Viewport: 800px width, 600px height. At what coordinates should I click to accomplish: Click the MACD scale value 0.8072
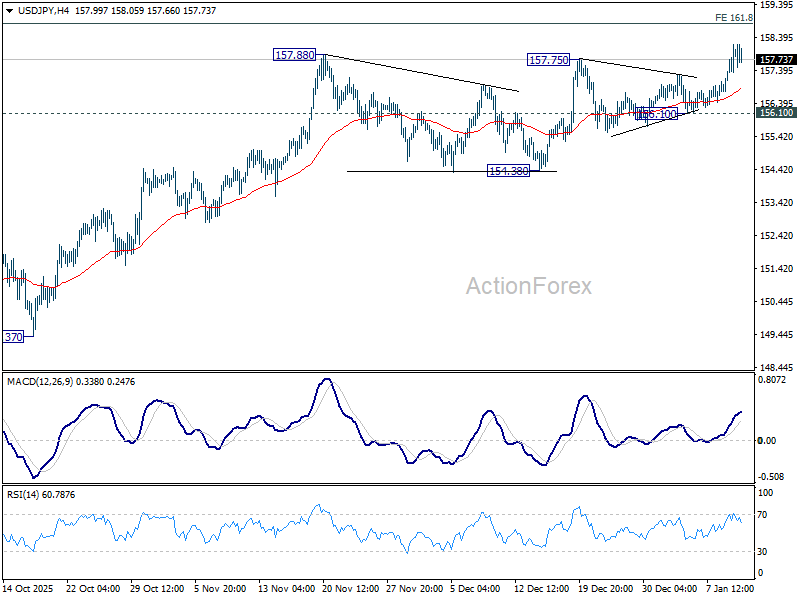[x=772, y=380]
